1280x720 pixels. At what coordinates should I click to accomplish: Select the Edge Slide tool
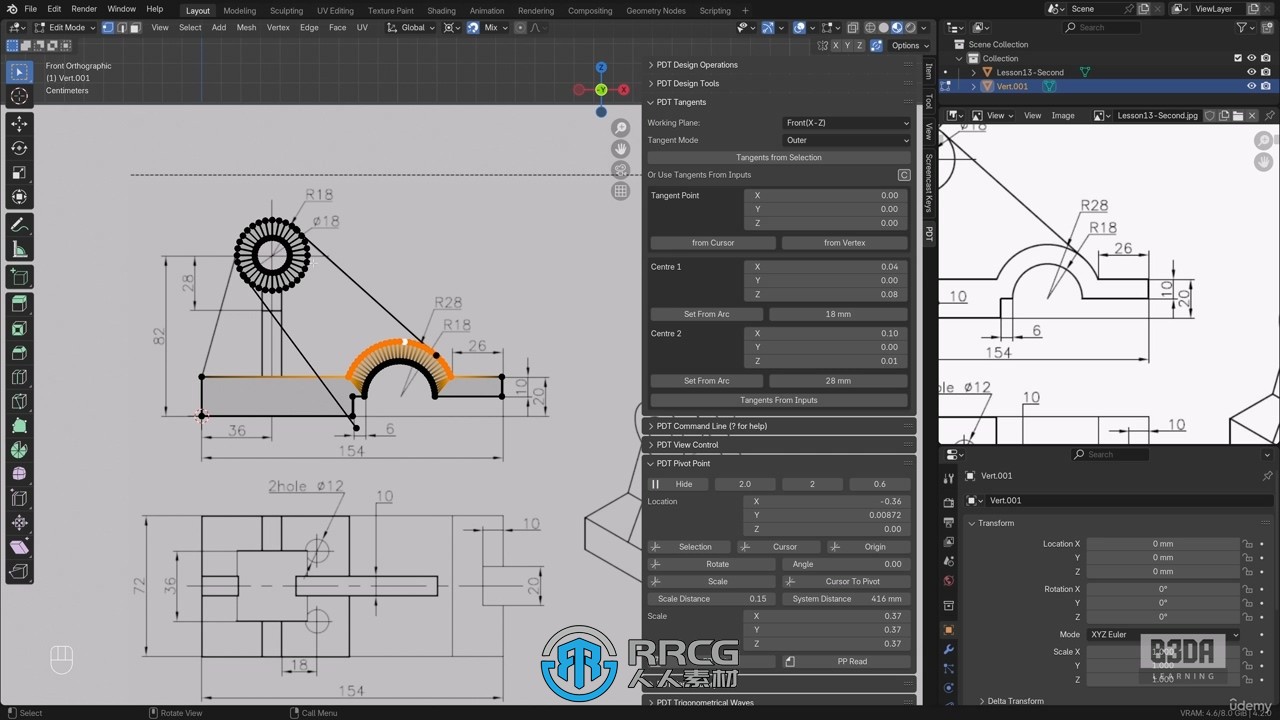point(19,498)
